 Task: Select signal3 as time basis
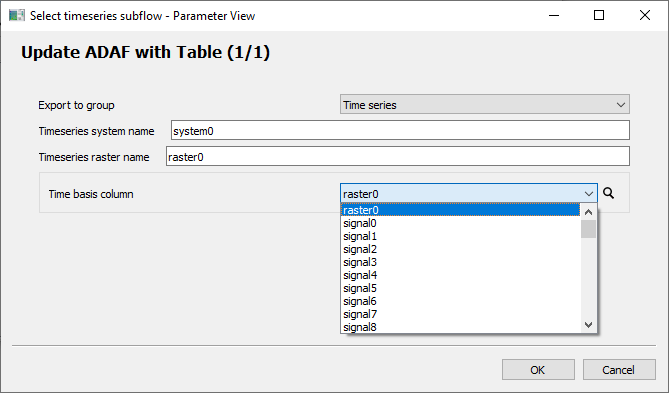coord(460,262)
